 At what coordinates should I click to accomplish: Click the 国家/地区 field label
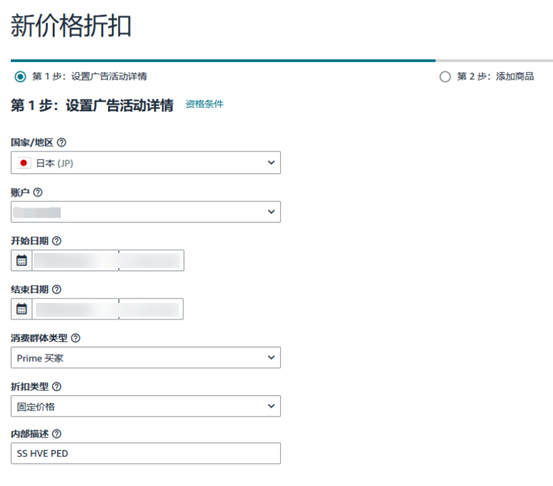[32, 142]
